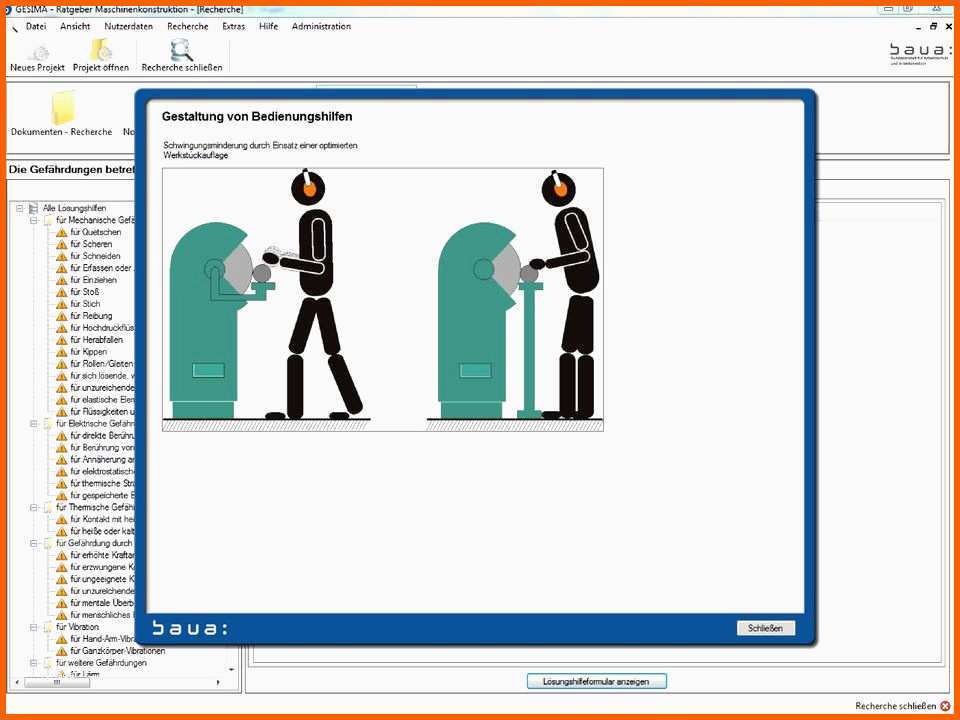This screenshot has width=960, height=720.
Task: Collapse the für Gefährdung durch branch
Action: click(x=34, y=543)
